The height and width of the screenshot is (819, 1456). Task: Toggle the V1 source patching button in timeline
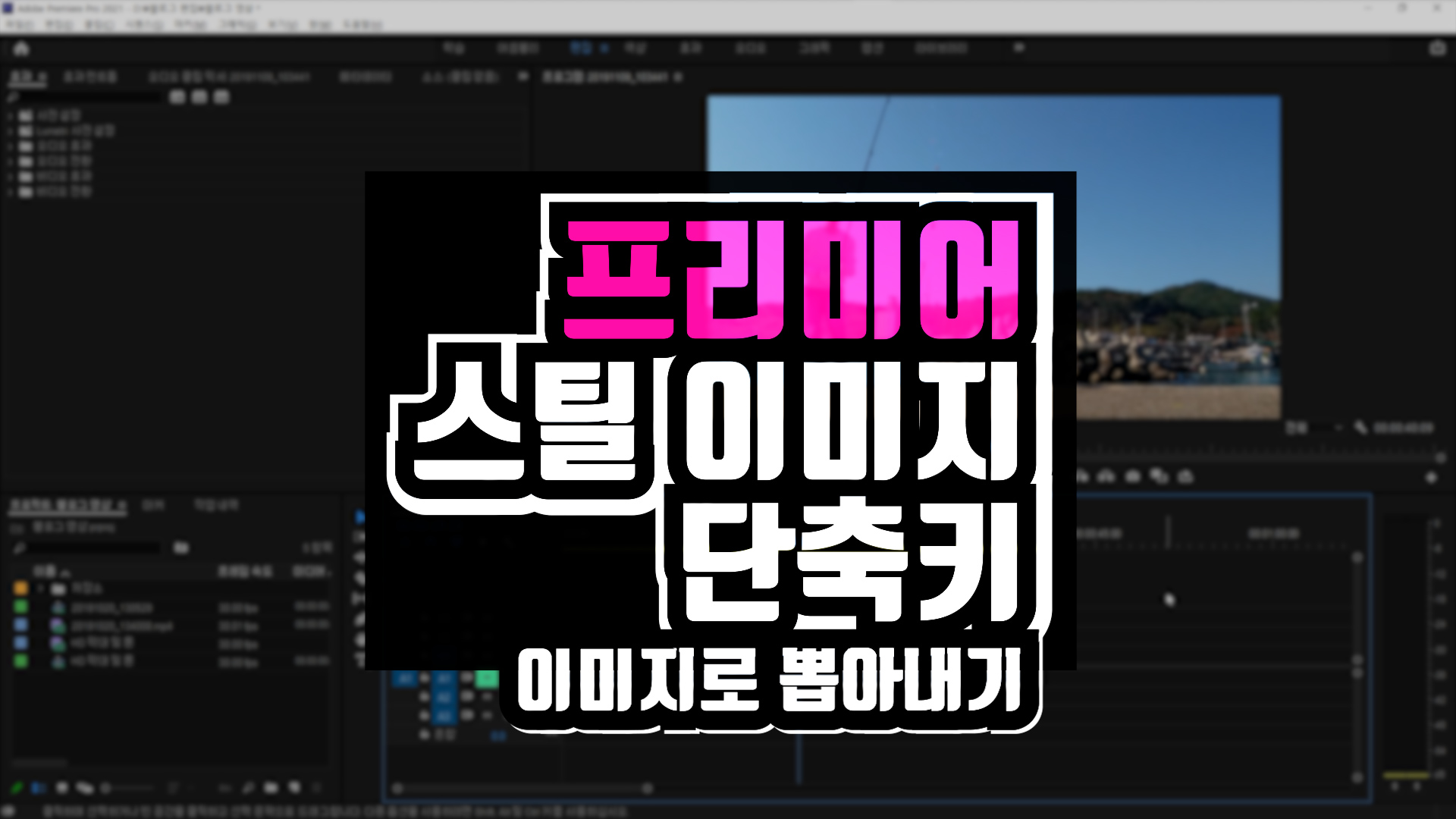coord(404,678)
